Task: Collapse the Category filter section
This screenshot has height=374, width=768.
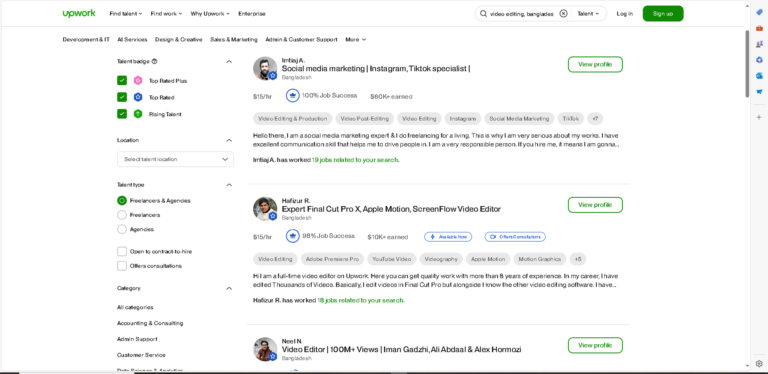Action: [x=229, y=288]
